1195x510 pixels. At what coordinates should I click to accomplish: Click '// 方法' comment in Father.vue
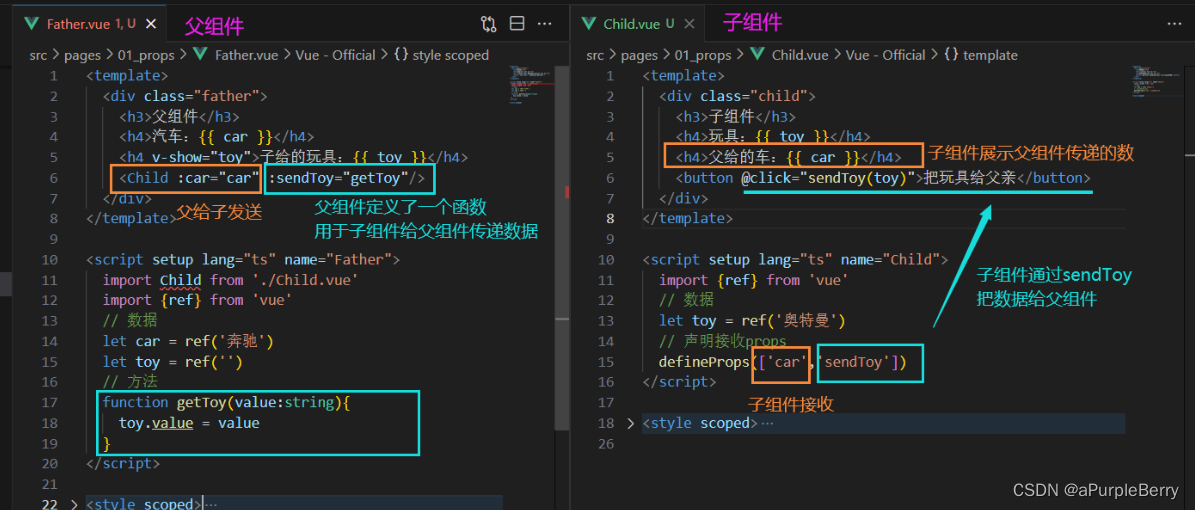[x=130, y=381]
